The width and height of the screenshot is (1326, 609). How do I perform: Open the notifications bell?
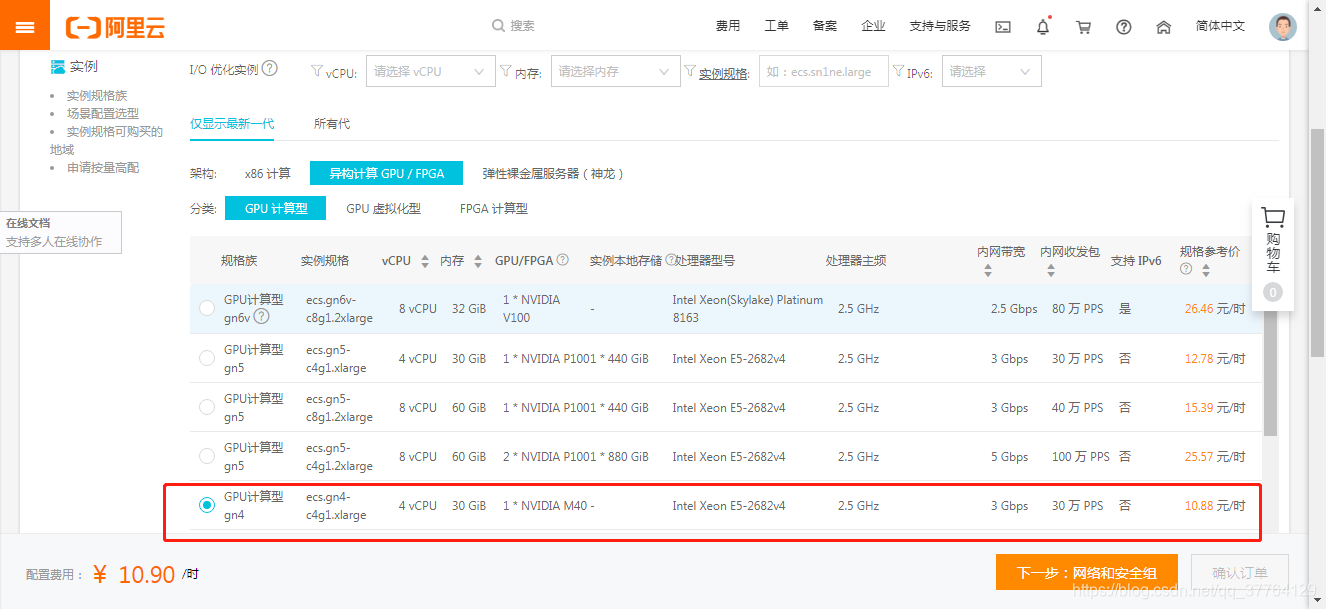pyautogui.click(x=1043, y=27)
